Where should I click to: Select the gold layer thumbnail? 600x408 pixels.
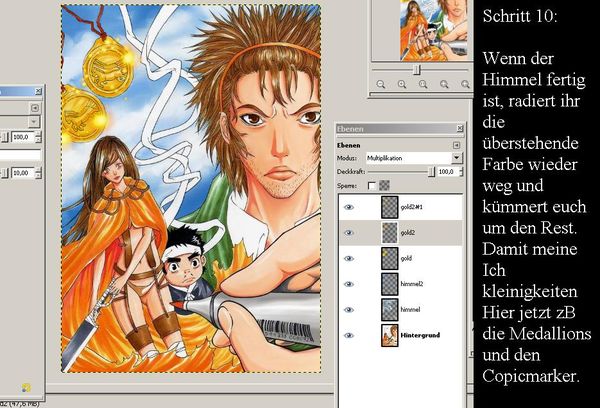point(390,258)
